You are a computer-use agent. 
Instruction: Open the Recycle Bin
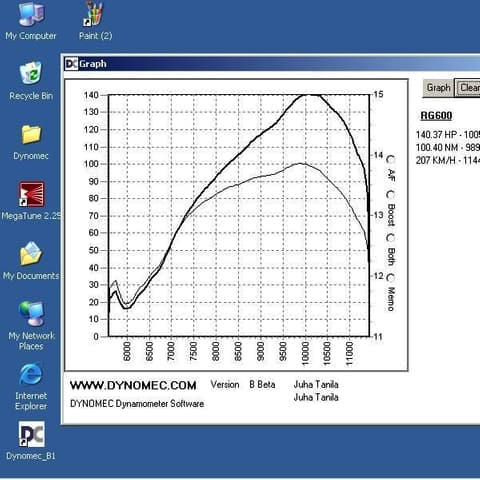click(31, 80)
